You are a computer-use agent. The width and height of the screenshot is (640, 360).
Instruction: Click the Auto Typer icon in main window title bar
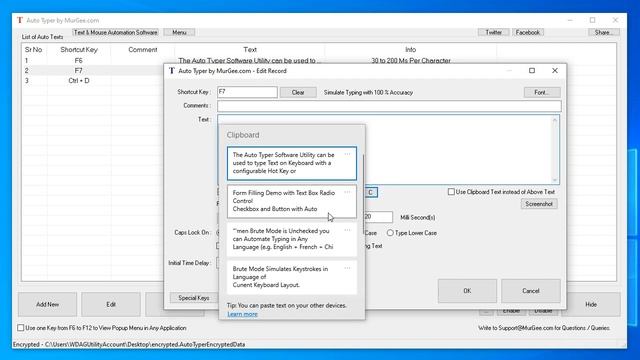[20, 20]
